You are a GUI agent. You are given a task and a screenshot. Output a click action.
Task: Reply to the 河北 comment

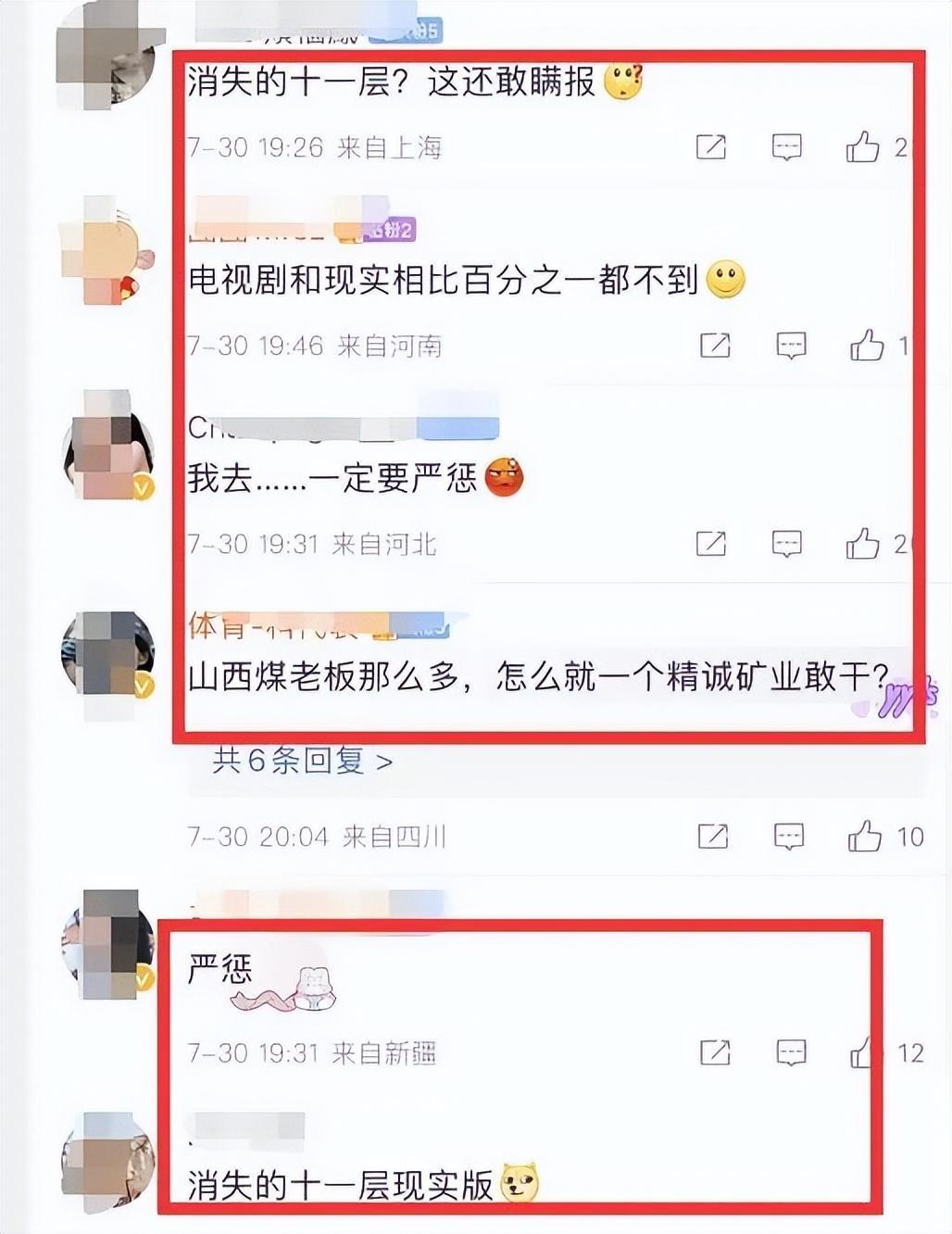787,544
